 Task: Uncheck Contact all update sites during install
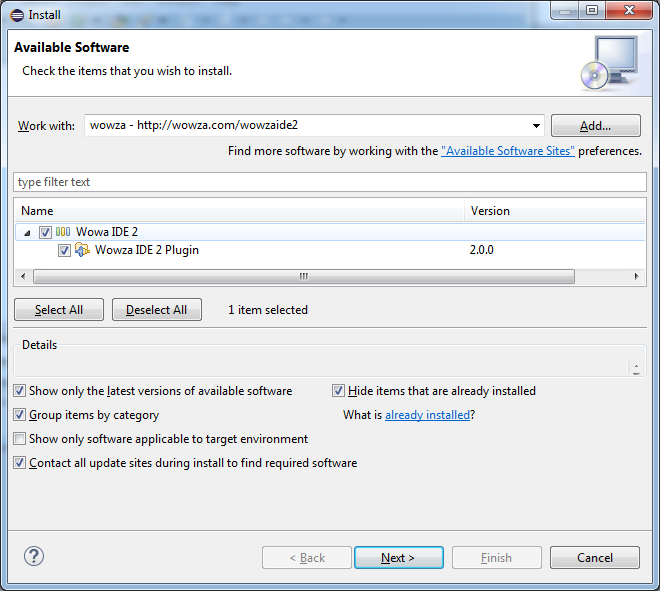click(x=20, y=463)
